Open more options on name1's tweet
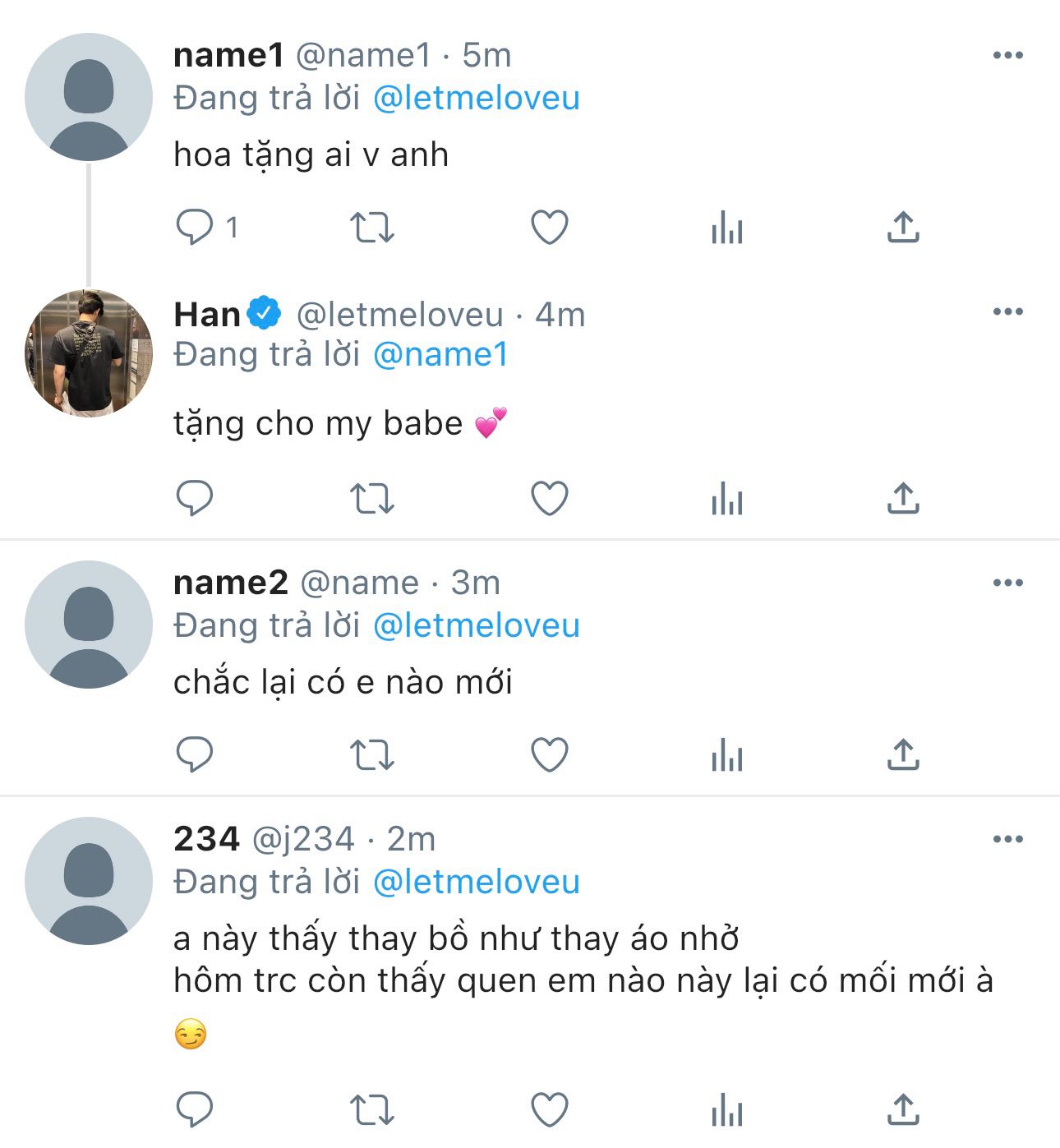The image size is (1060, 1148). pyautogui.click(x=1007, y=56)
